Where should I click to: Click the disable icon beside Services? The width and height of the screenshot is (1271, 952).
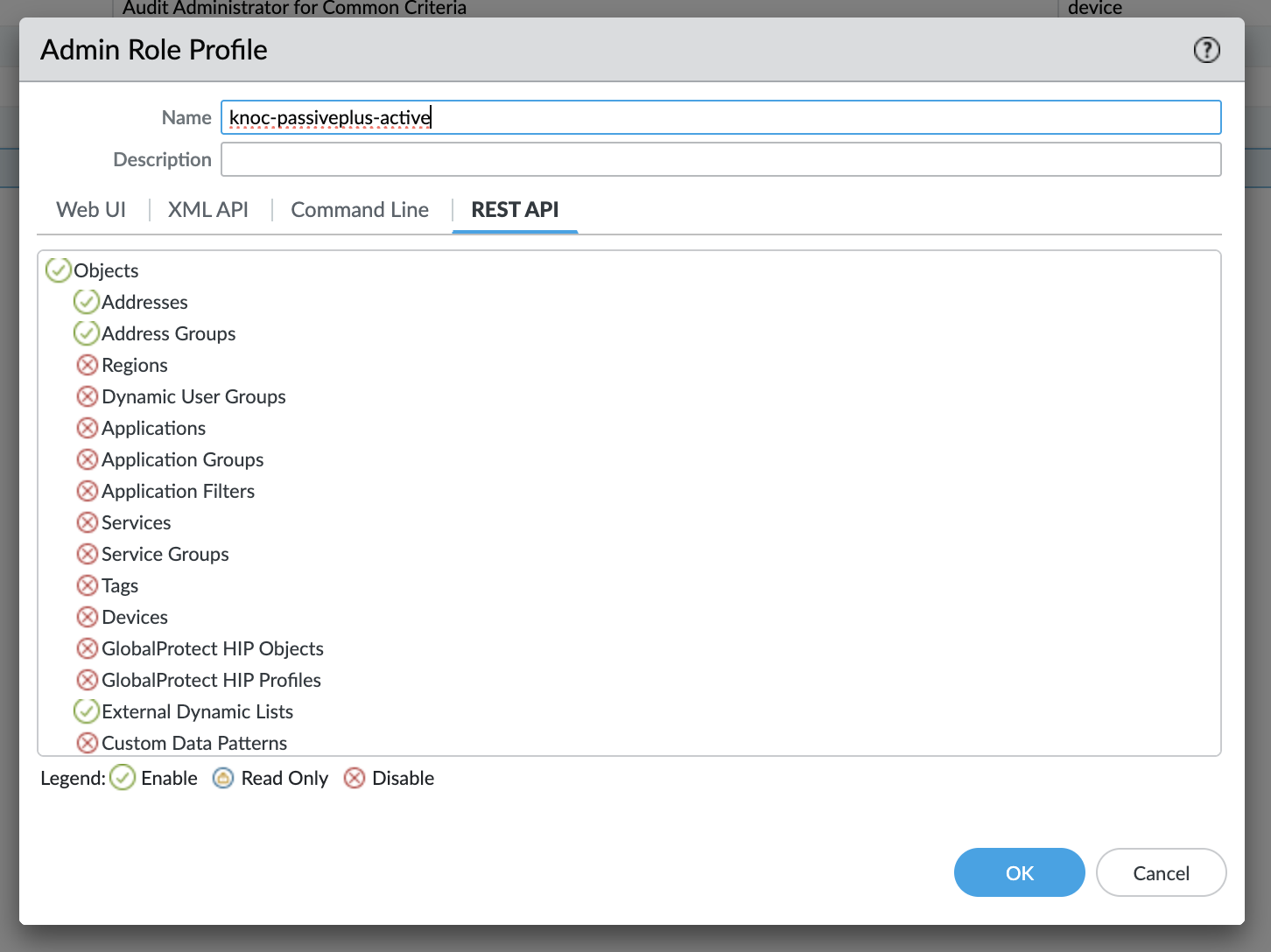(87, 521)
